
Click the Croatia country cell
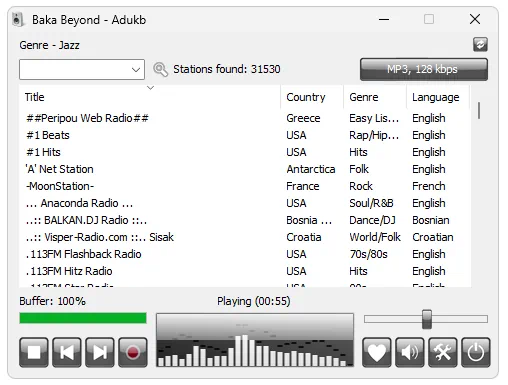coord(304,237)
